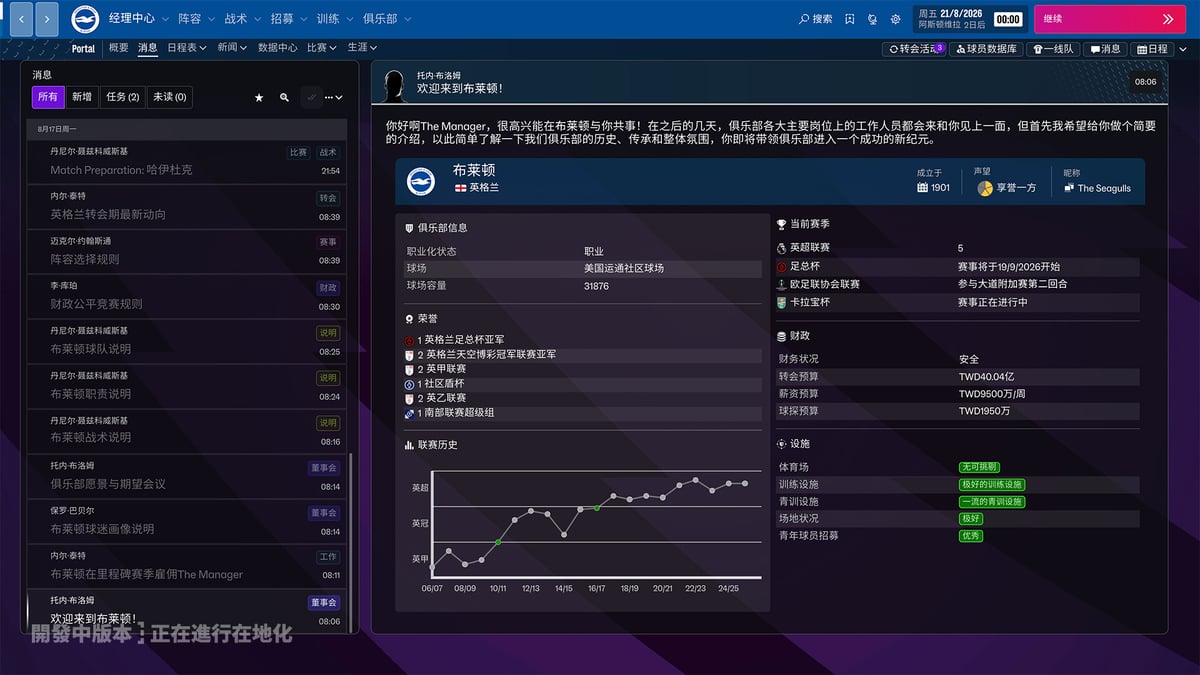Open the more options ellipsis dropdown in 消息 panel

(333, 97)
